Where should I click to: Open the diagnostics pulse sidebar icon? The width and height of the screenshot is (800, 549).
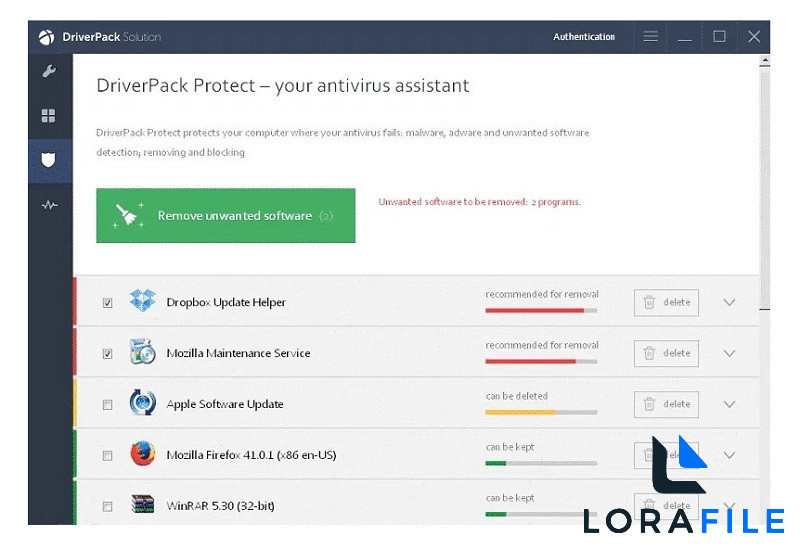coord(49,205)
